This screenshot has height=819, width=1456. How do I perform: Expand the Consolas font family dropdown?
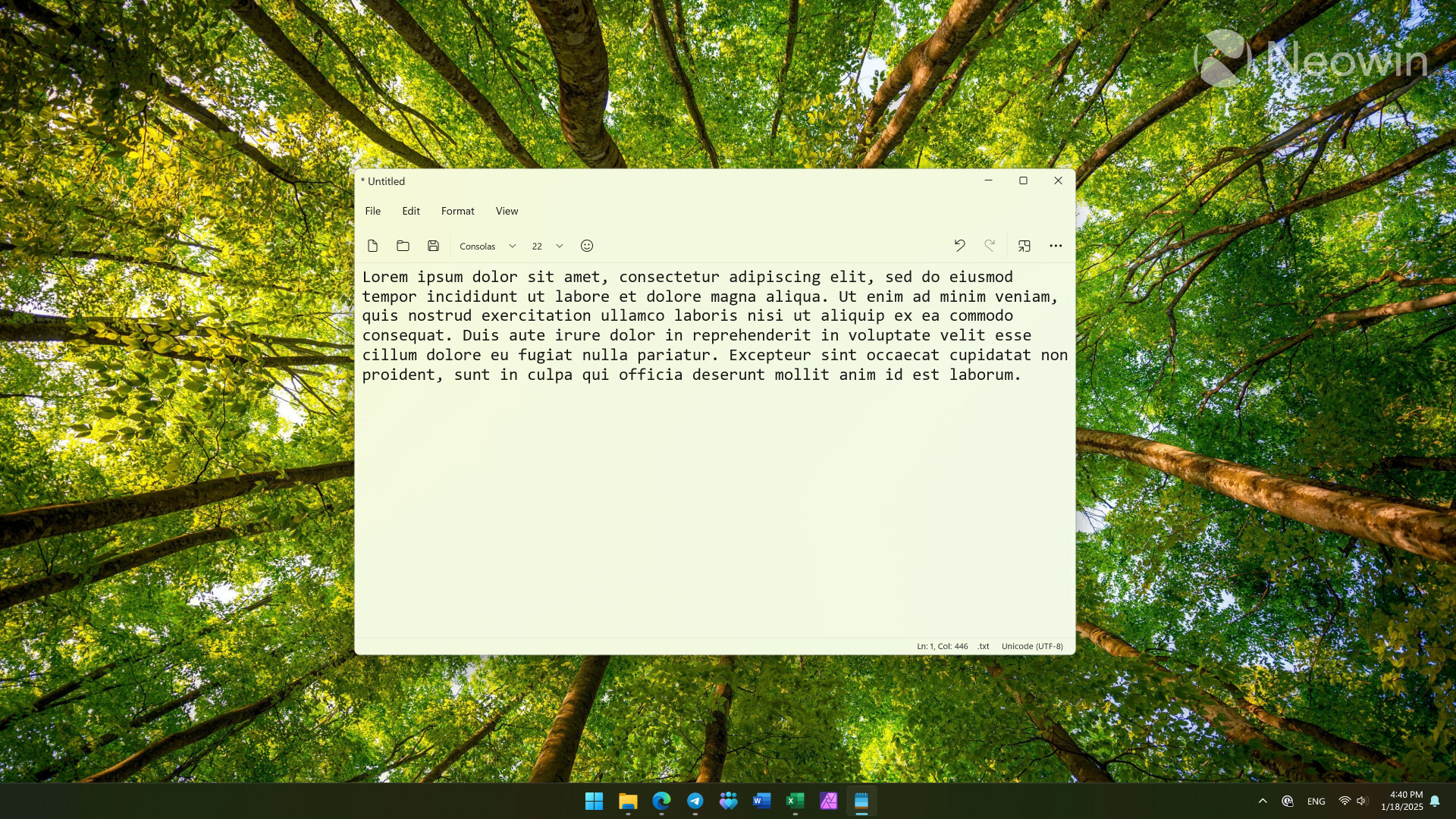[488, 246]
